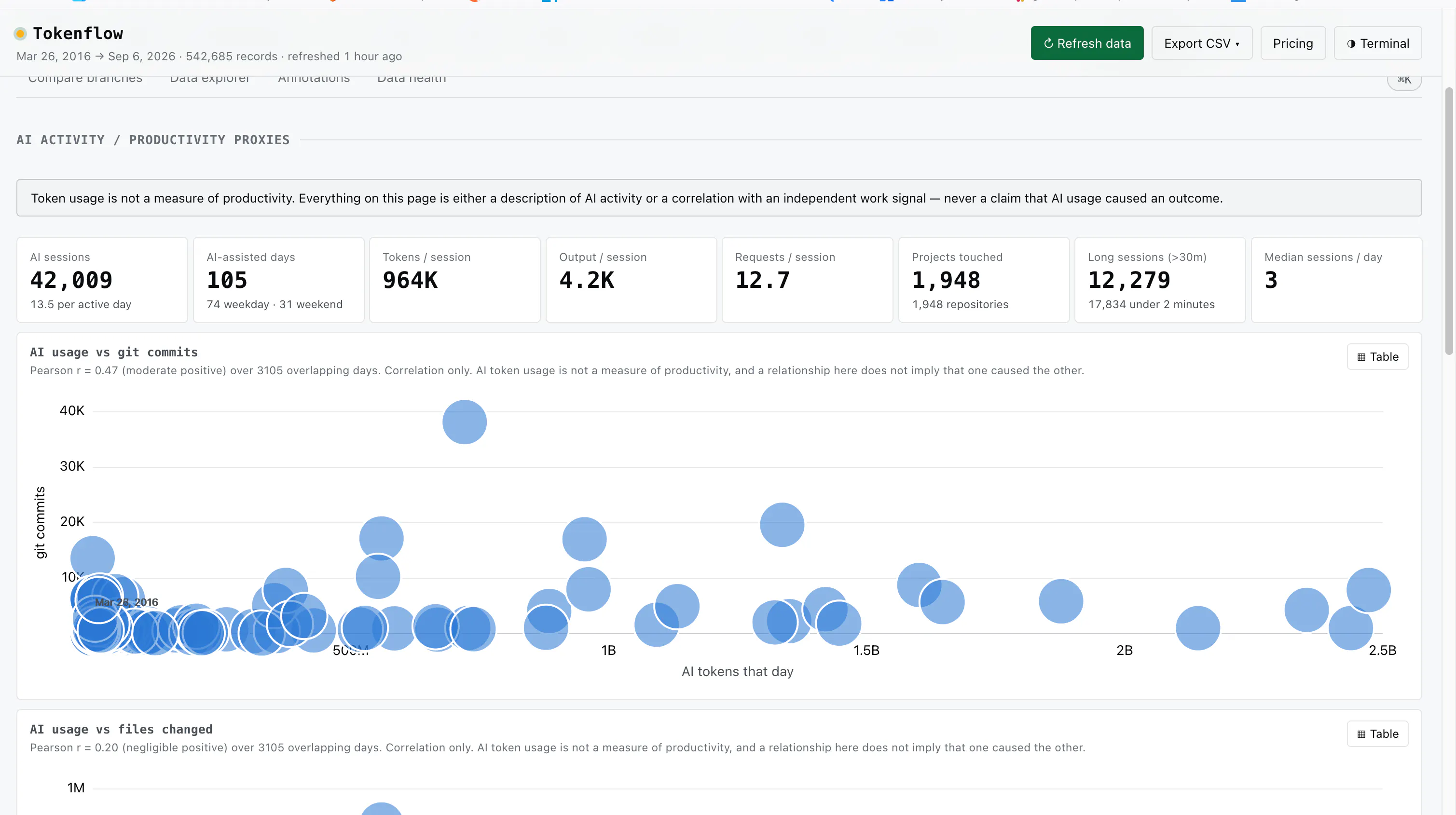Switch to Compare branches tab

85,78
